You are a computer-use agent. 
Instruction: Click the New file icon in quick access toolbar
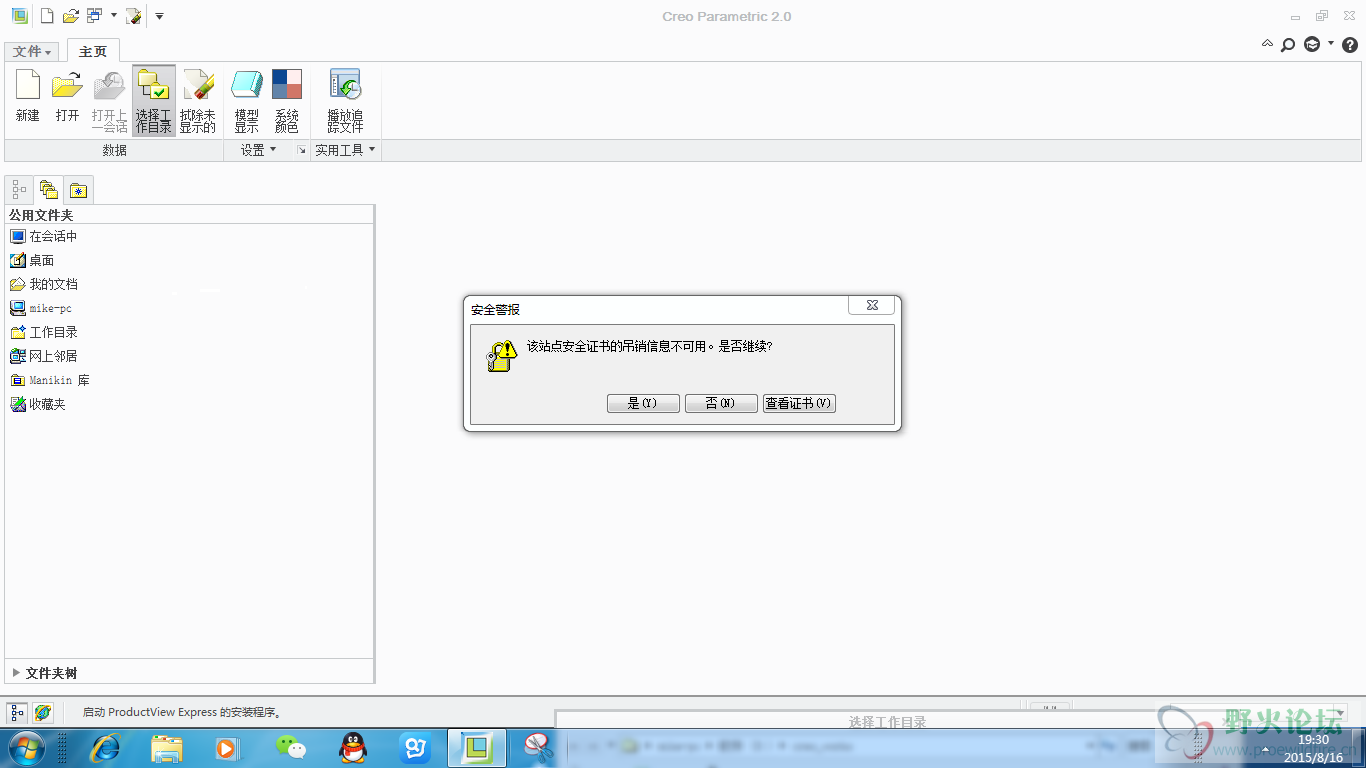click(x=47, y=16)
